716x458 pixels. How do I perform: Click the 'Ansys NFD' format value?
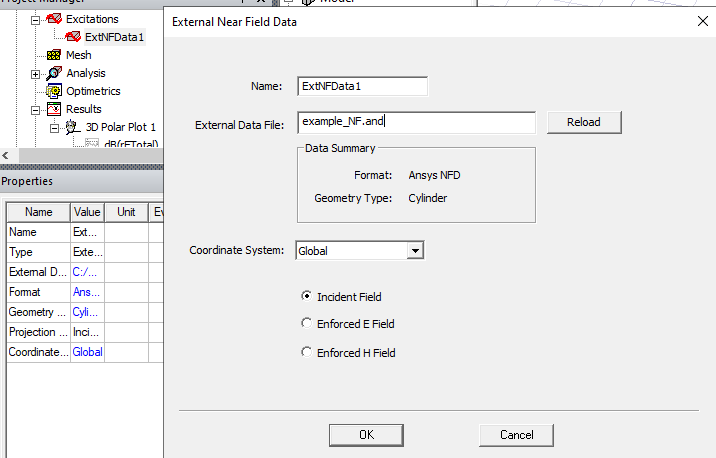434,175
